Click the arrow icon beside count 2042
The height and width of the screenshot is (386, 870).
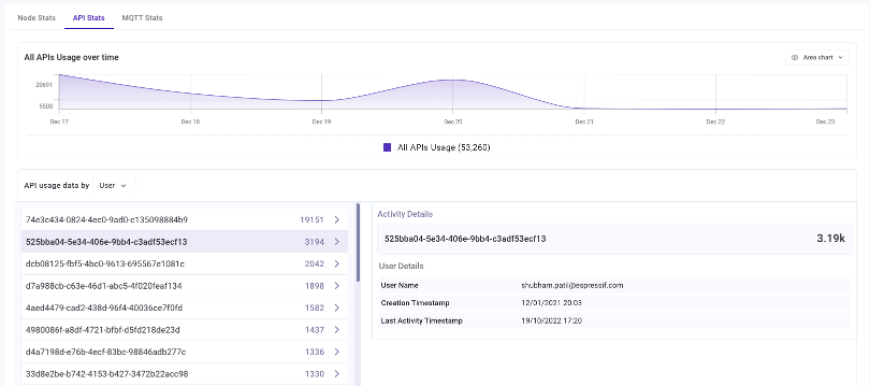[337, 264]
